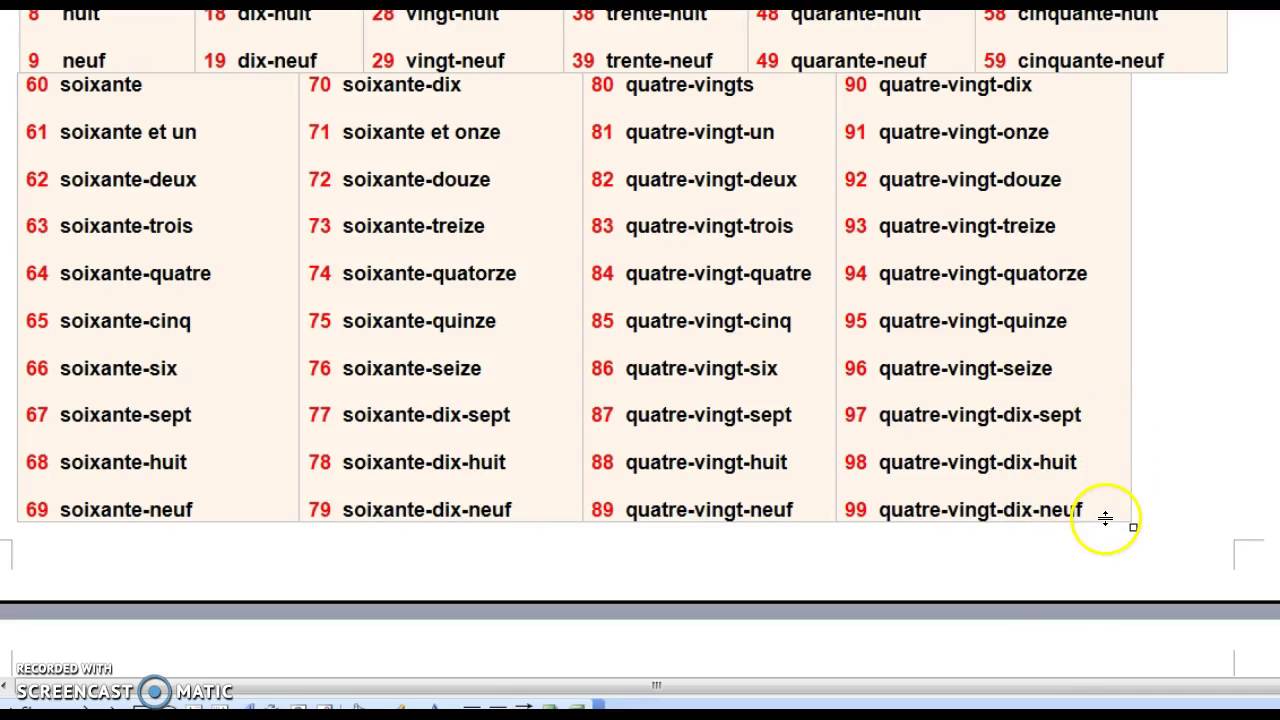Click the horizontal scrollbar grip
The image size is (1280, 720).
pyautogui.click(x=656, y=685)
